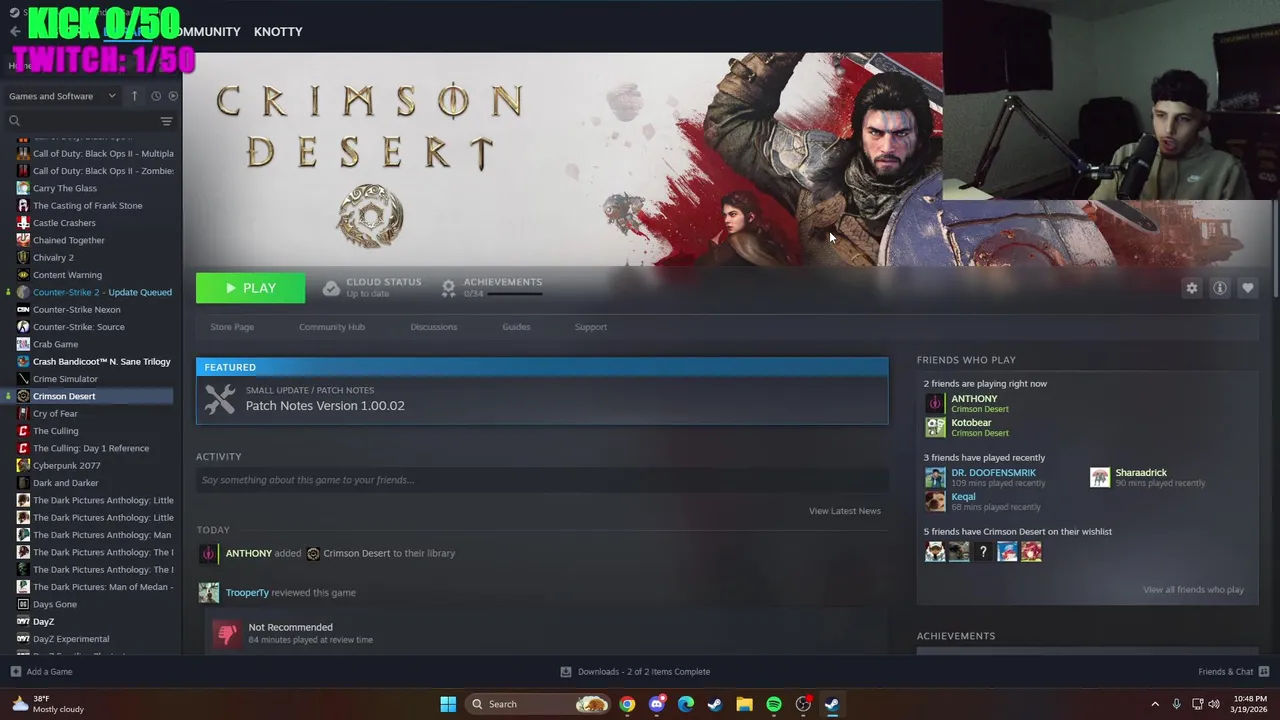This screenshot has width=1280, height=720.
Task: Toggle the ready-to-play filter icon
Action: click(173, 96)
